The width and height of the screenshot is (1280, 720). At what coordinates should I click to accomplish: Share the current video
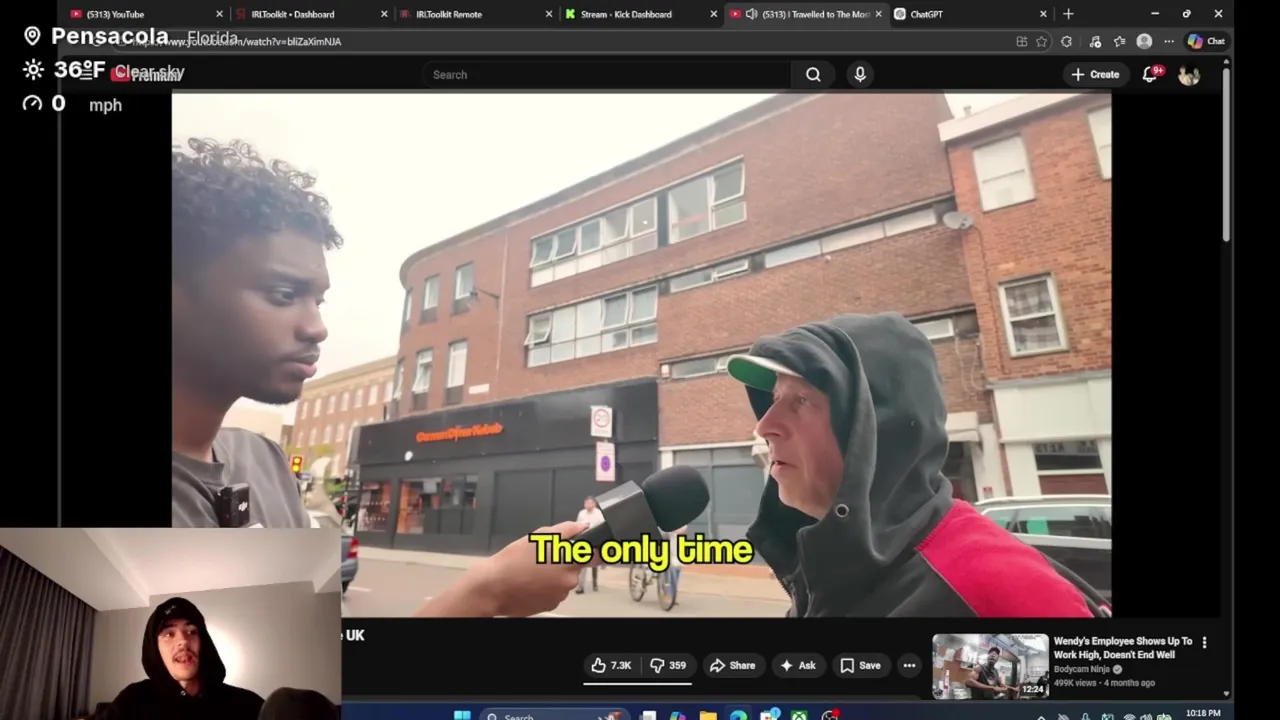click(733, 665)
